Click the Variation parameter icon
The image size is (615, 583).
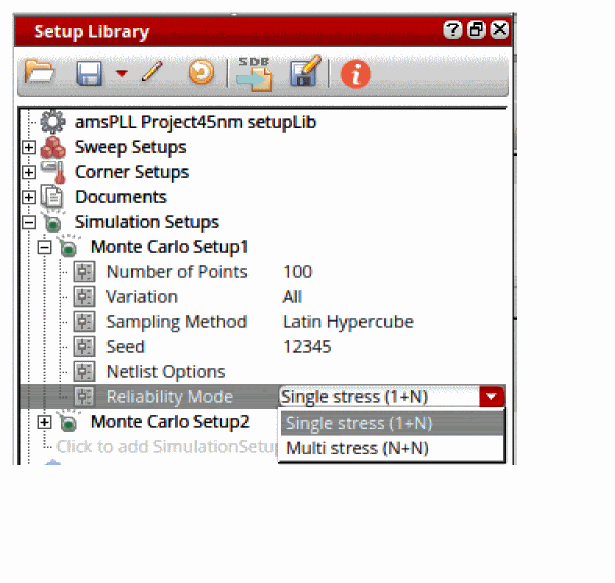(84, 297)
